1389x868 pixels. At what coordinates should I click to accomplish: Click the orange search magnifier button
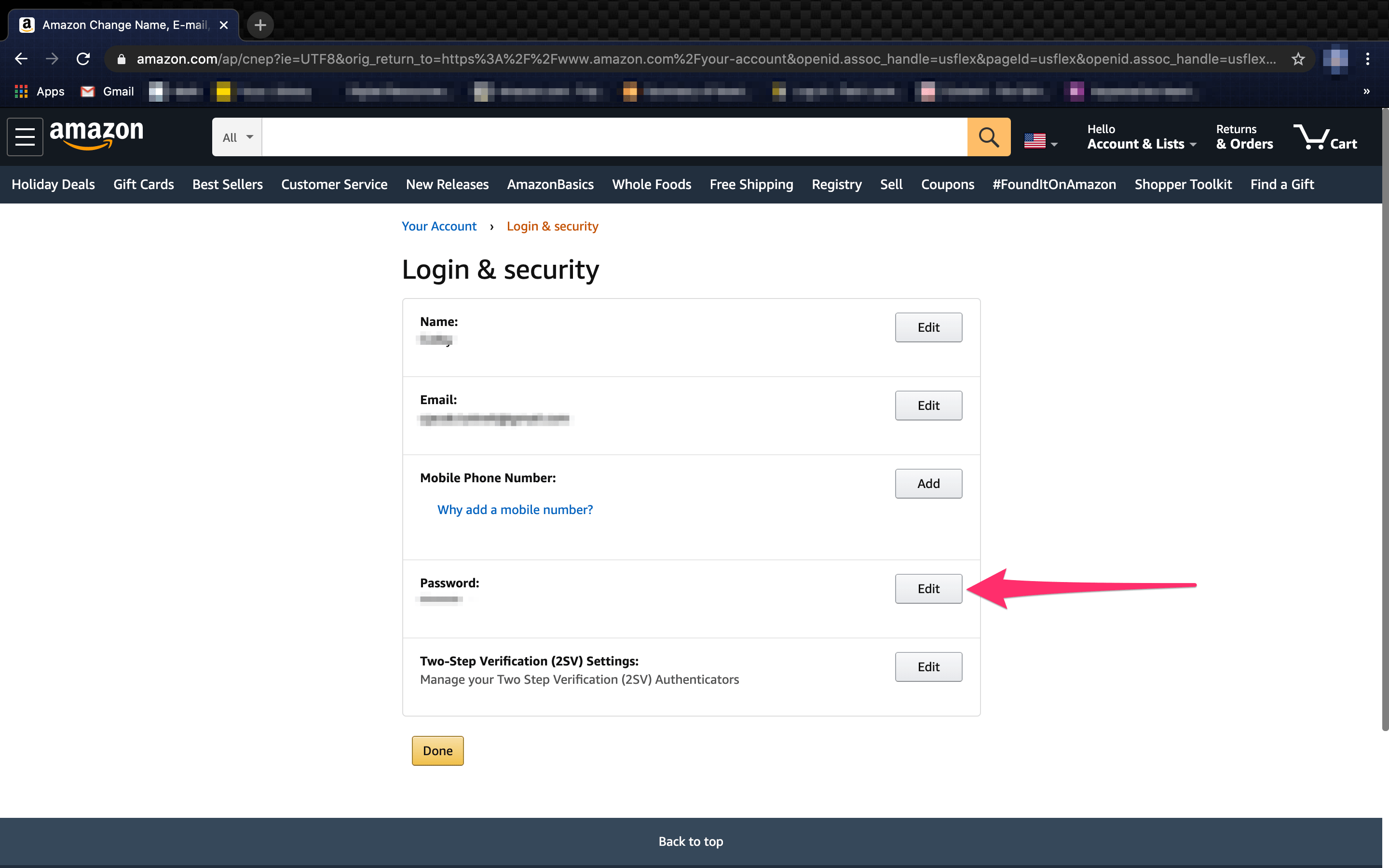click(x=988, y=136)
